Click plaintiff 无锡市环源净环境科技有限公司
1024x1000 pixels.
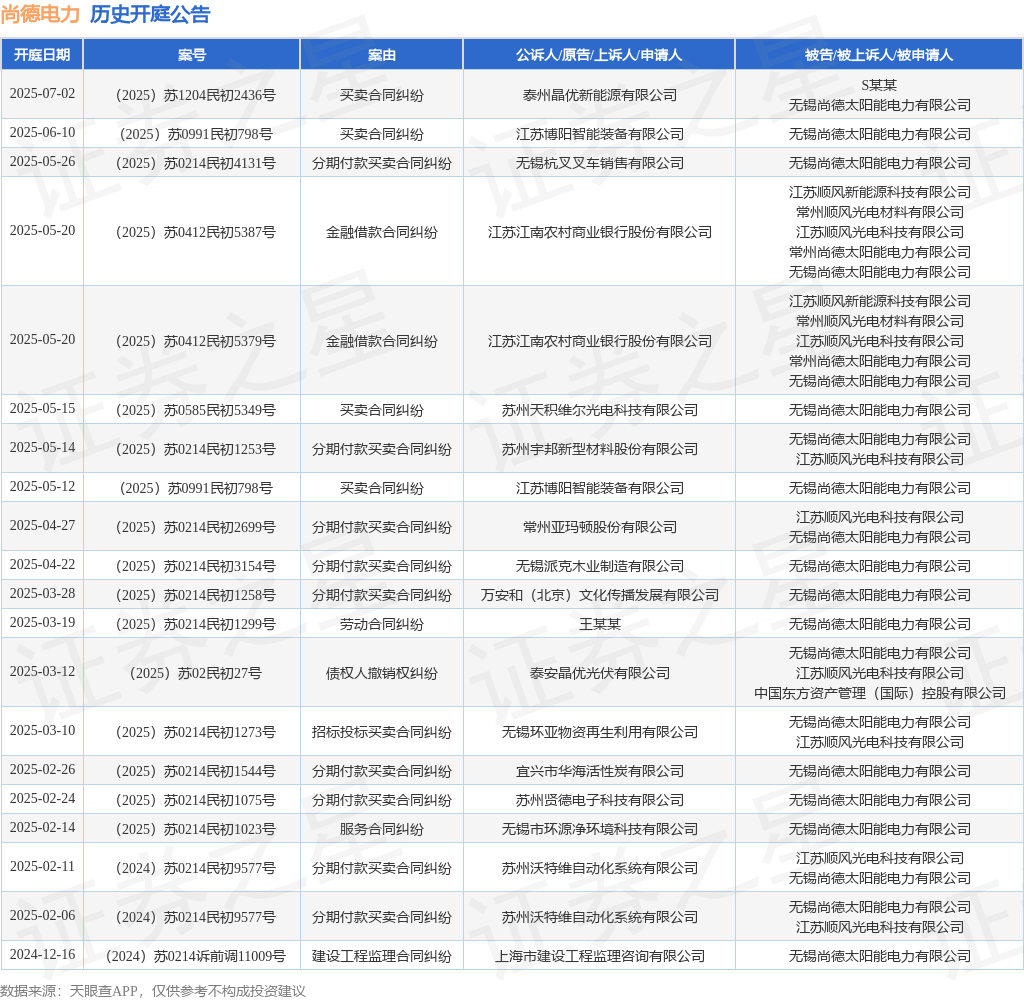600,830
